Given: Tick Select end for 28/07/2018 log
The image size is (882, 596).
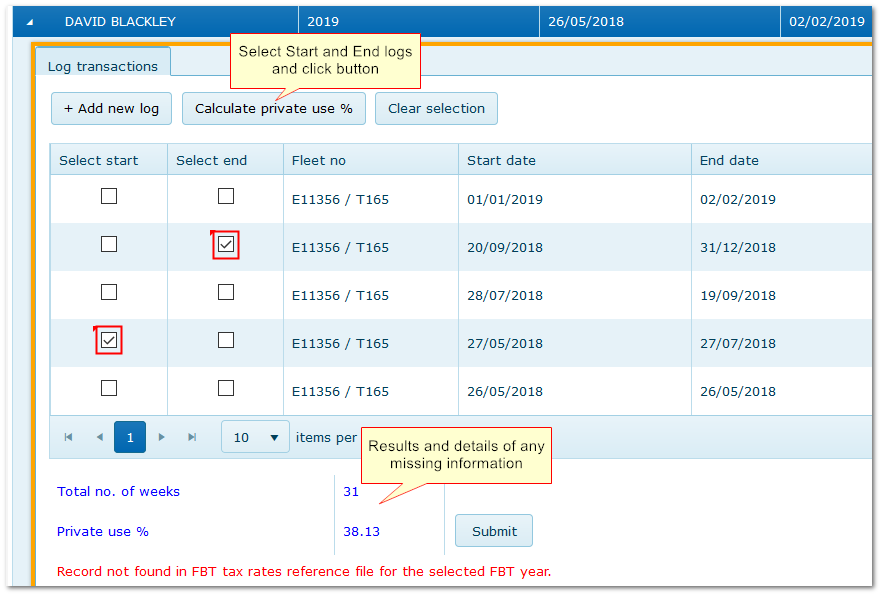Looking at the screenshot, I should [226, 293].
